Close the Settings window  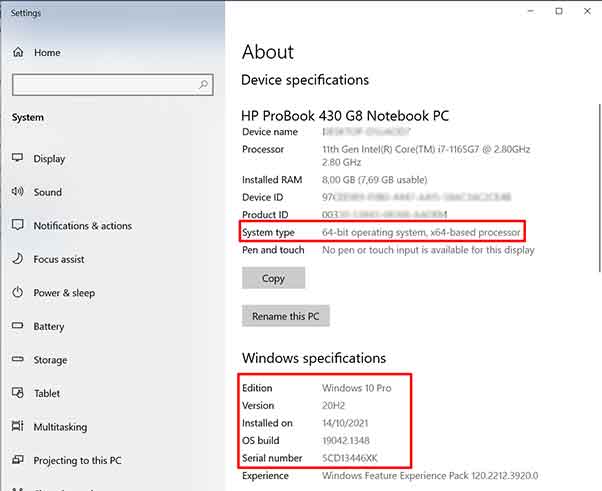587,11
